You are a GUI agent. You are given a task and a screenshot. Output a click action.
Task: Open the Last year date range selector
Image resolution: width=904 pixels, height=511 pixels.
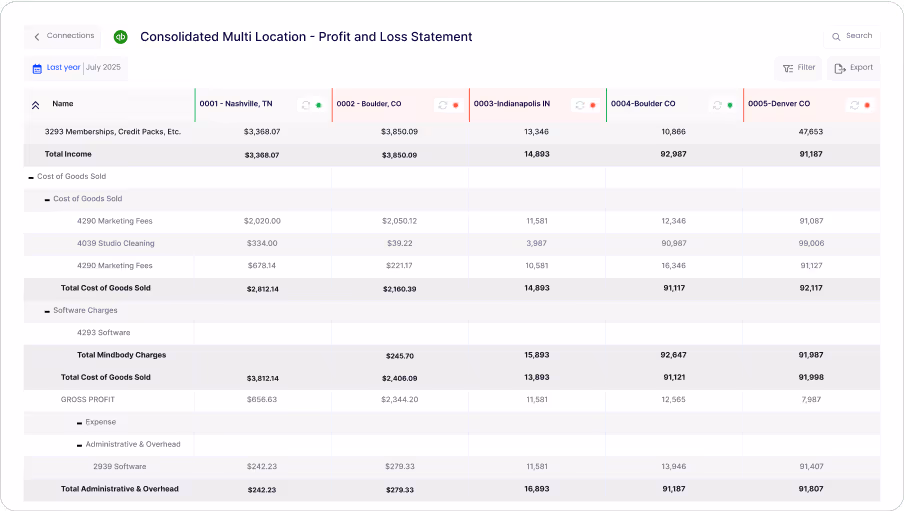coord(63,68)
